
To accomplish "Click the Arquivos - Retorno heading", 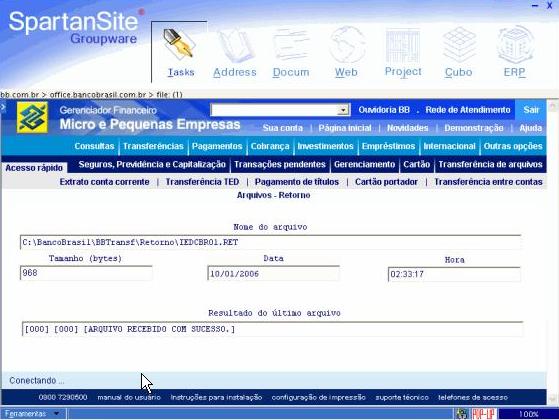I will coord(273,195).
